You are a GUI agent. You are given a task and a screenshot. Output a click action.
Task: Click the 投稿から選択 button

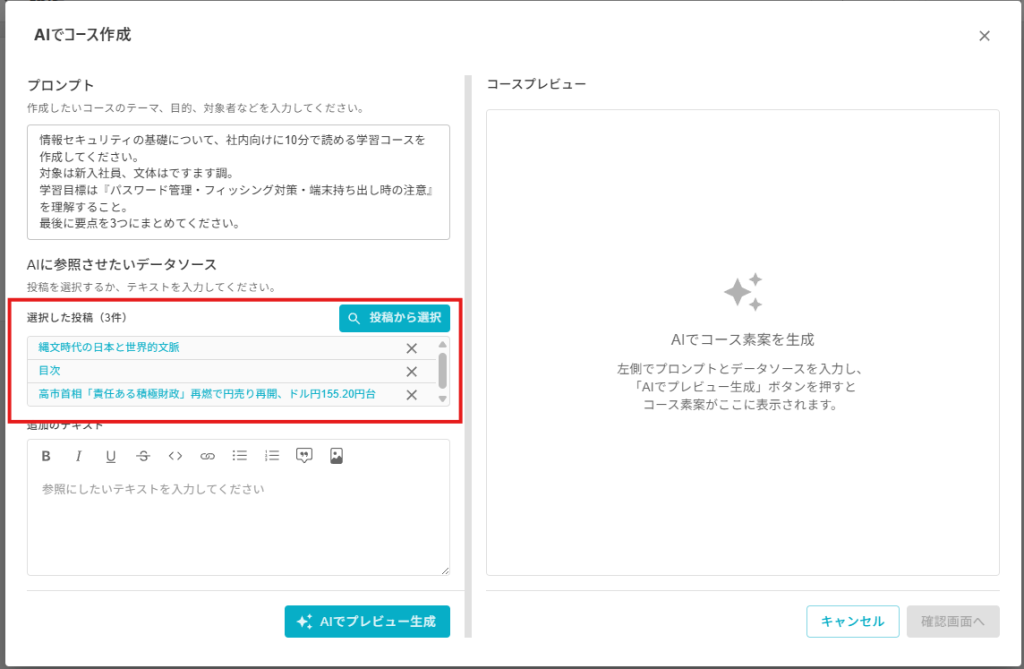tap(395, 318)
